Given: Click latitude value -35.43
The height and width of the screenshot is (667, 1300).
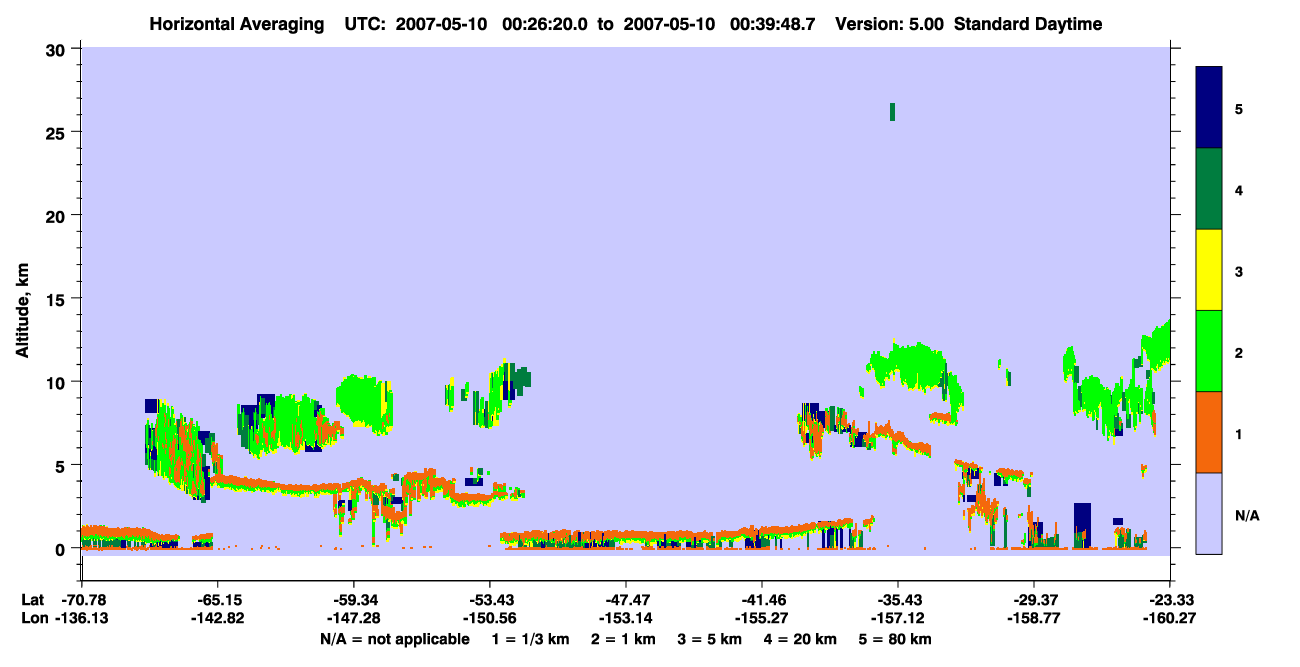Looking at the screenshot, I should coord(898,600).
